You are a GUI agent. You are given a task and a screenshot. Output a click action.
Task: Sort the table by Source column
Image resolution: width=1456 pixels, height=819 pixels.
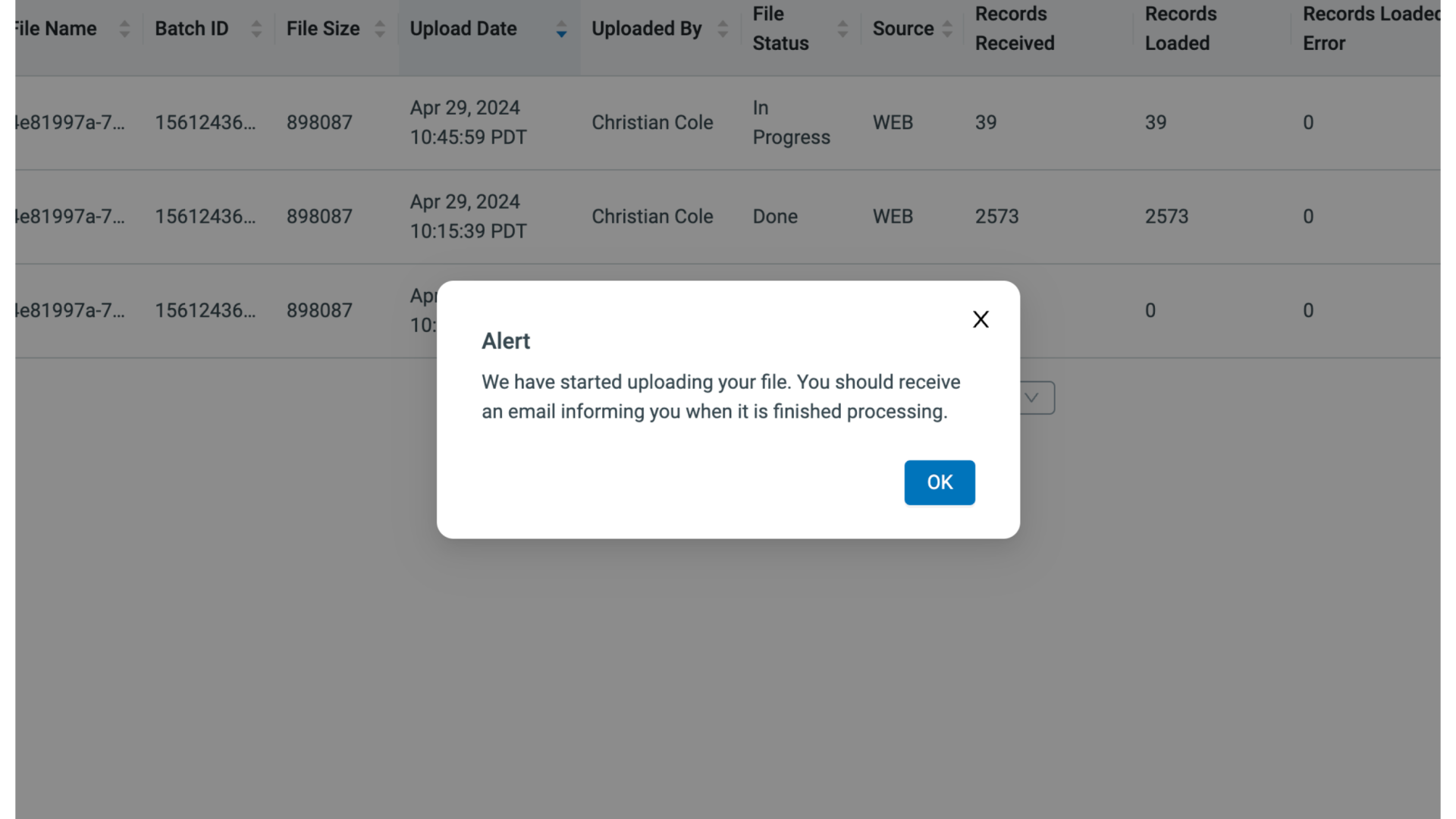(x=947, y=28)
